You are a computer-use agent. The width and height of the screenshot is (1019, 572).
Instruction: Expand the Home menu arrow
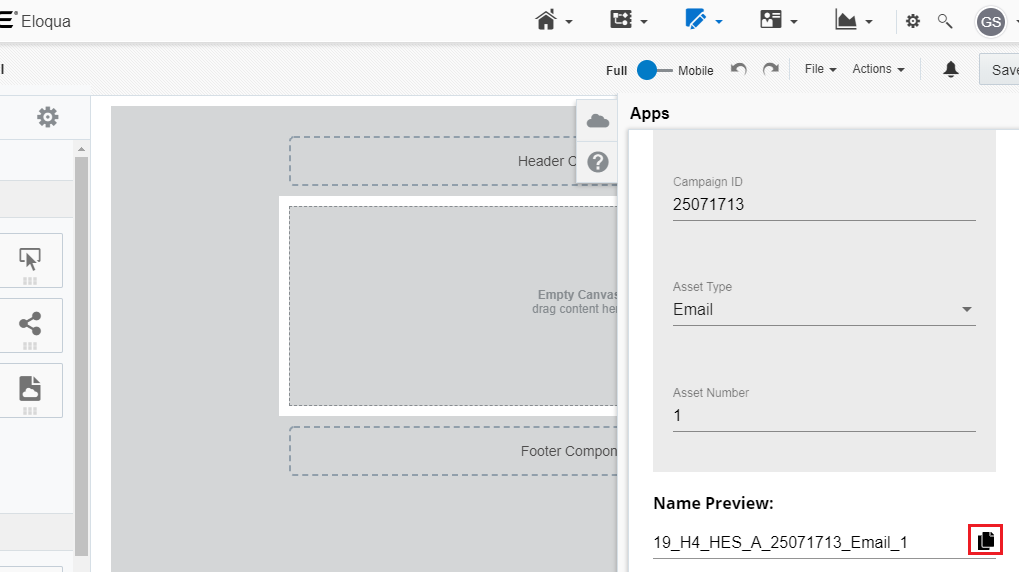pos(569,22)
